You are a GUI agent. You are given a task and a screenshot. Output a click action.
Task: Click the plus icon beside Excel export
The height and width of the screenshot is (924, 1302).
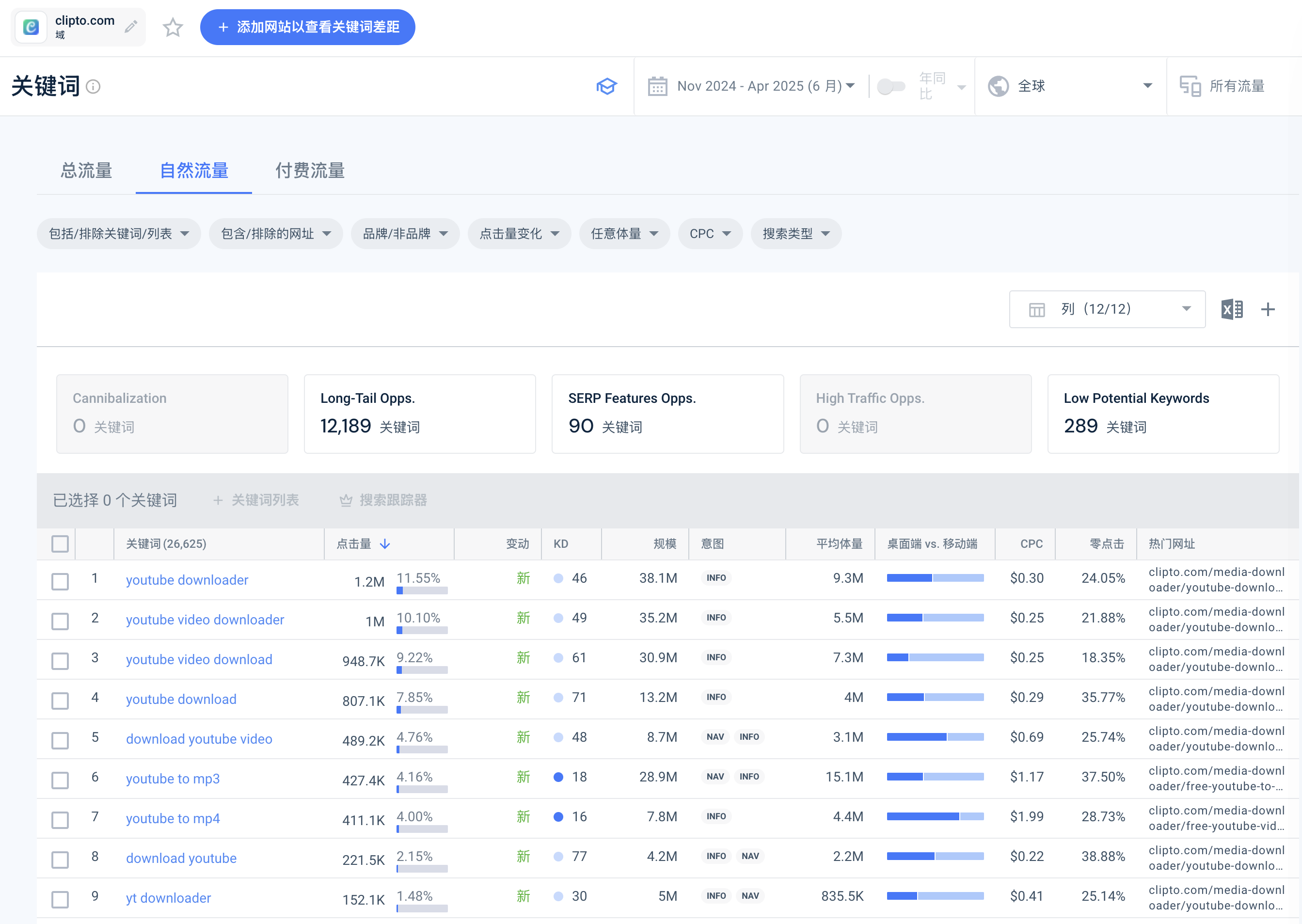click(1268, 309)
